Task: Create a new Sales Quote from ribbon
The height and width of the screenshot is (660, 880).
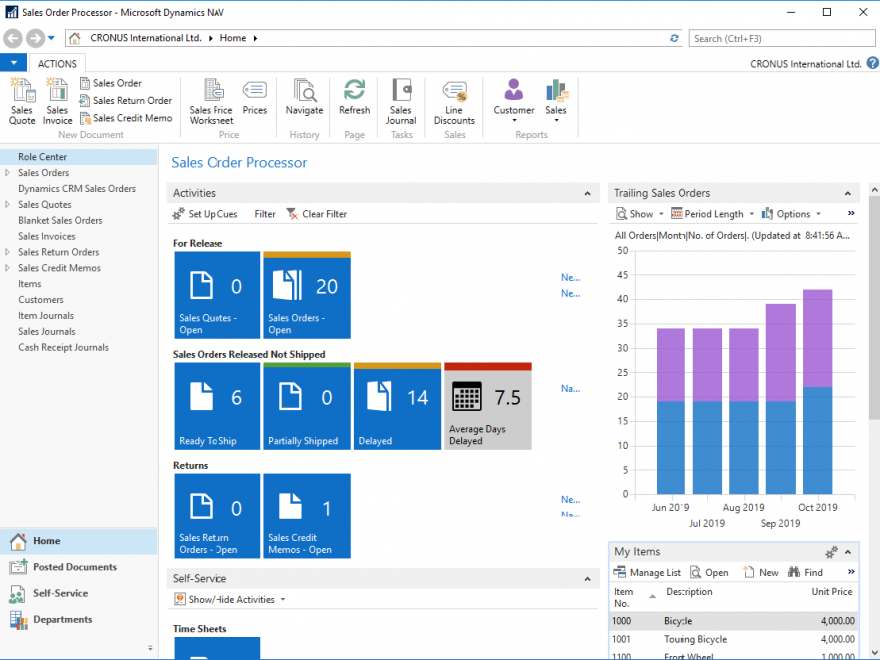Action: (22, 101)
